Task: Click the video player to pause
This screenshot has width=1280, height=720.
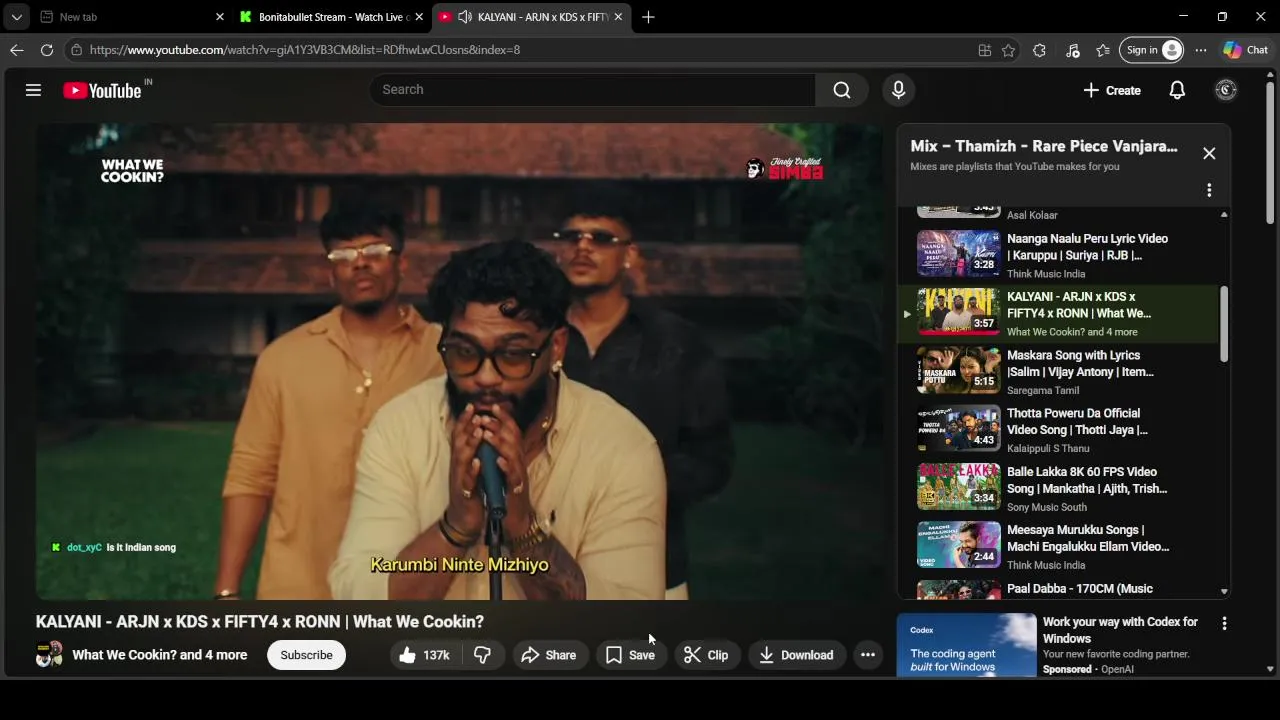Action: tap(460, 361)
